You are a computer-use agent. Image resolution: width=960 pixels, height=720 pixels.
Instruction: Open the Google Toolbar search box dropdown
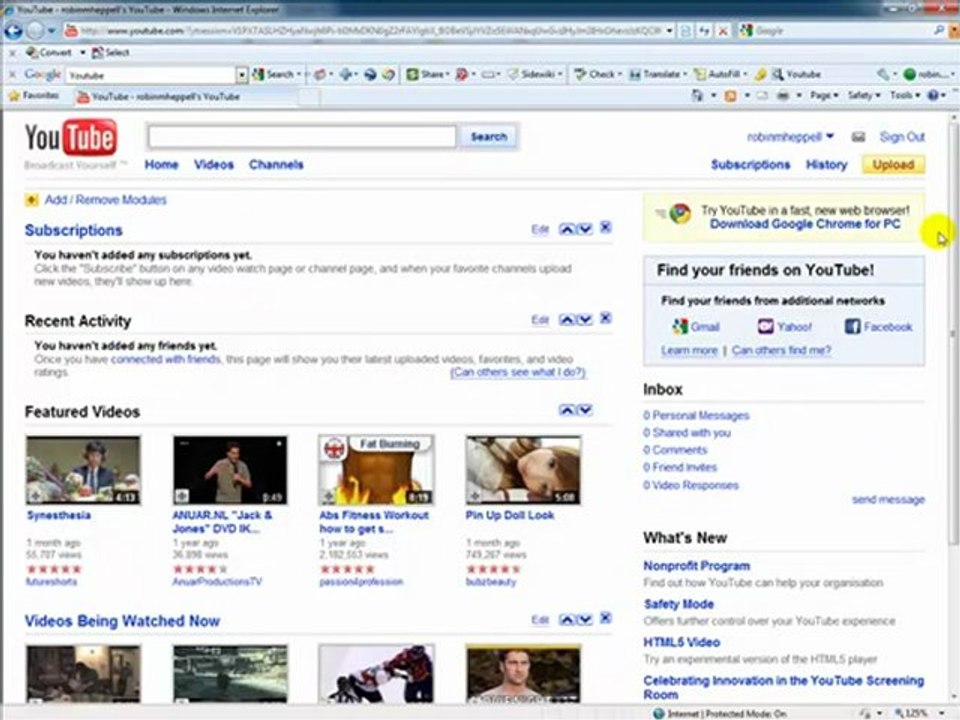(242, 75)
